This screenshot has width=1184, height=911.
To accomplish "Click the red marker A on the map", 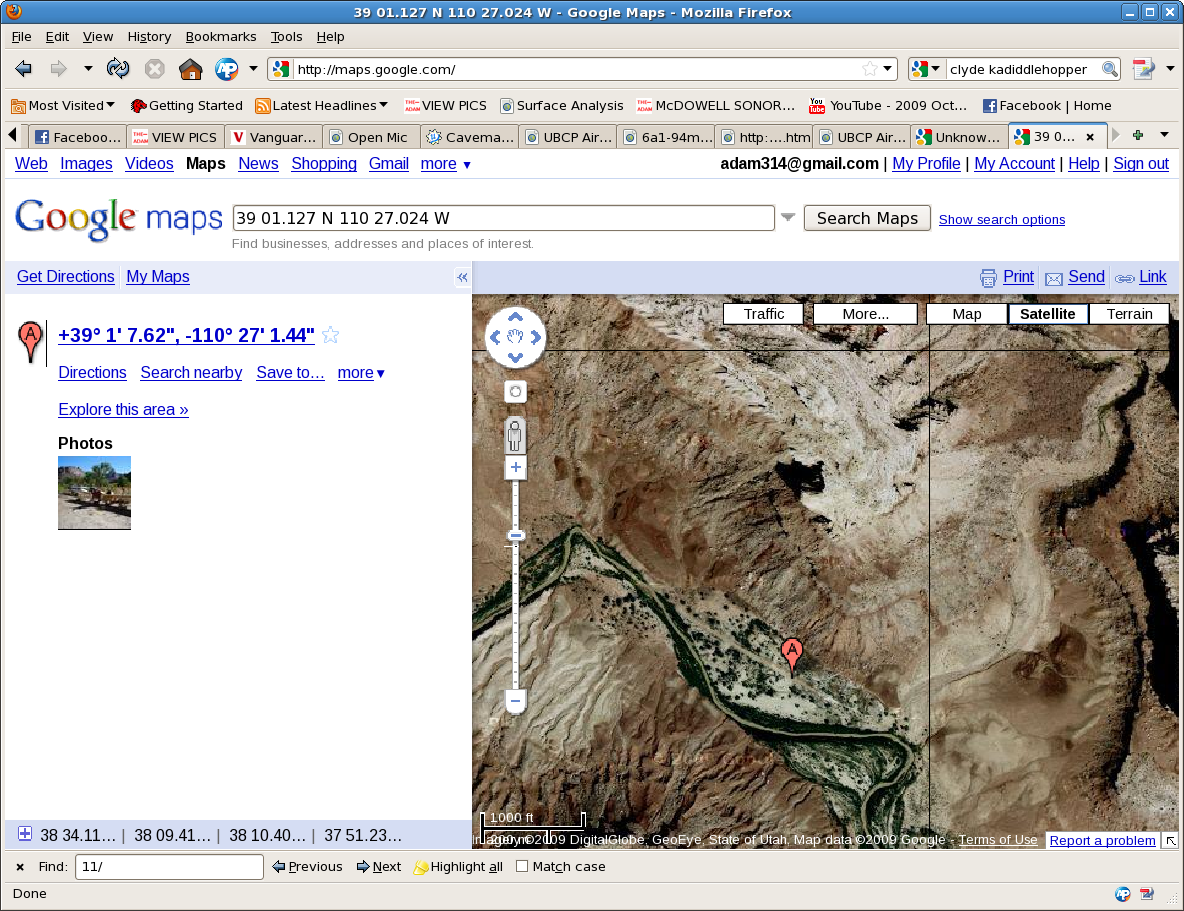I will pos(792,654).
